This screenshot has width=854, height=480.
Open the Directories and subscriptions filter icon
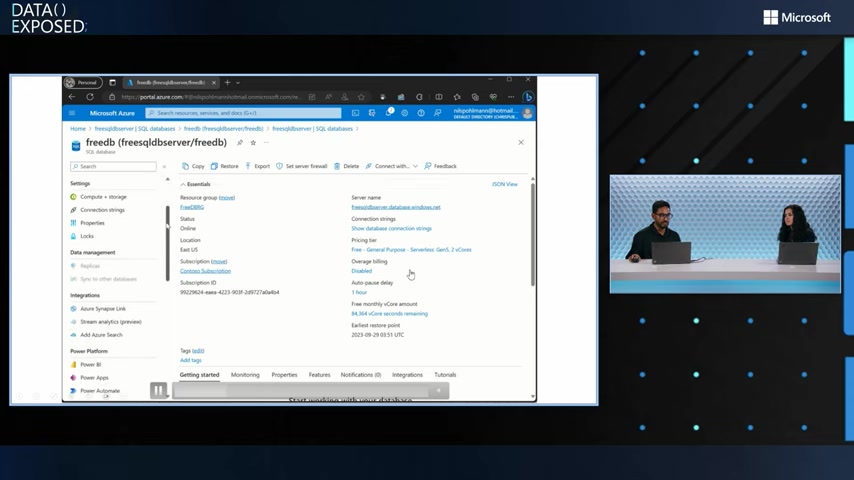pos(372,113)
